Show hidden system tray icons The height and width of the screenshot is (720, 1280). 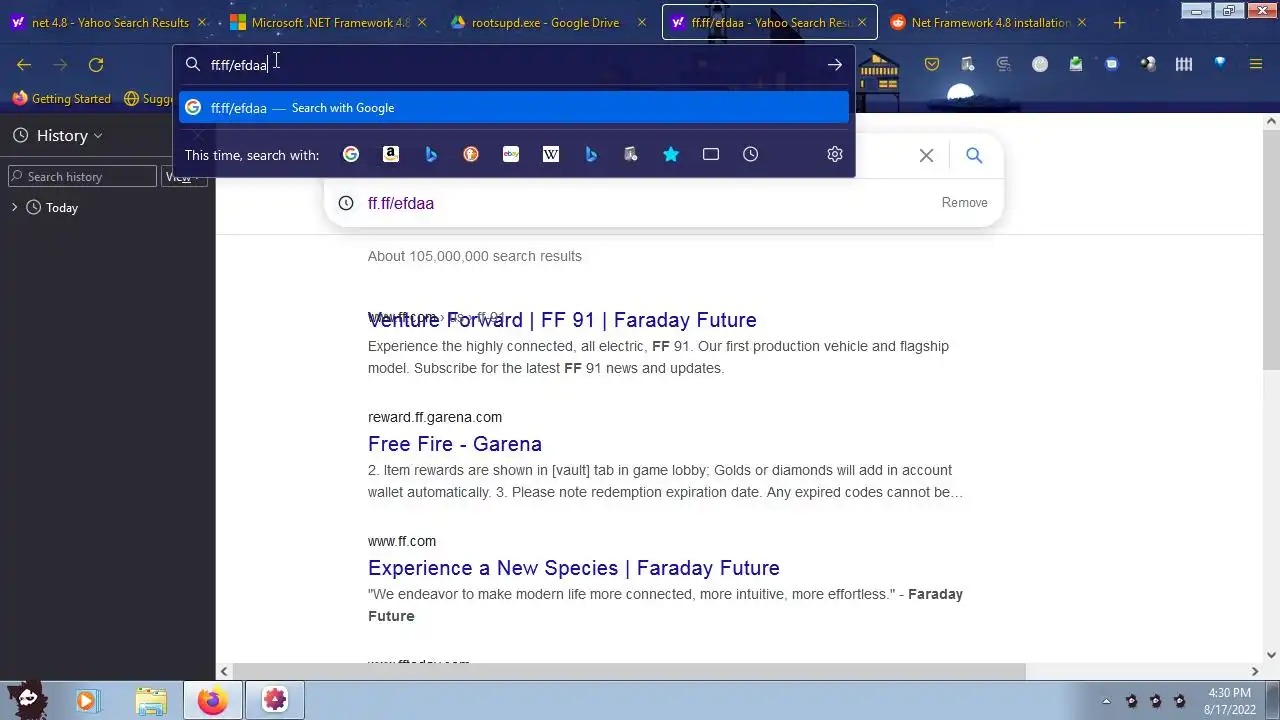[1106, 701]
